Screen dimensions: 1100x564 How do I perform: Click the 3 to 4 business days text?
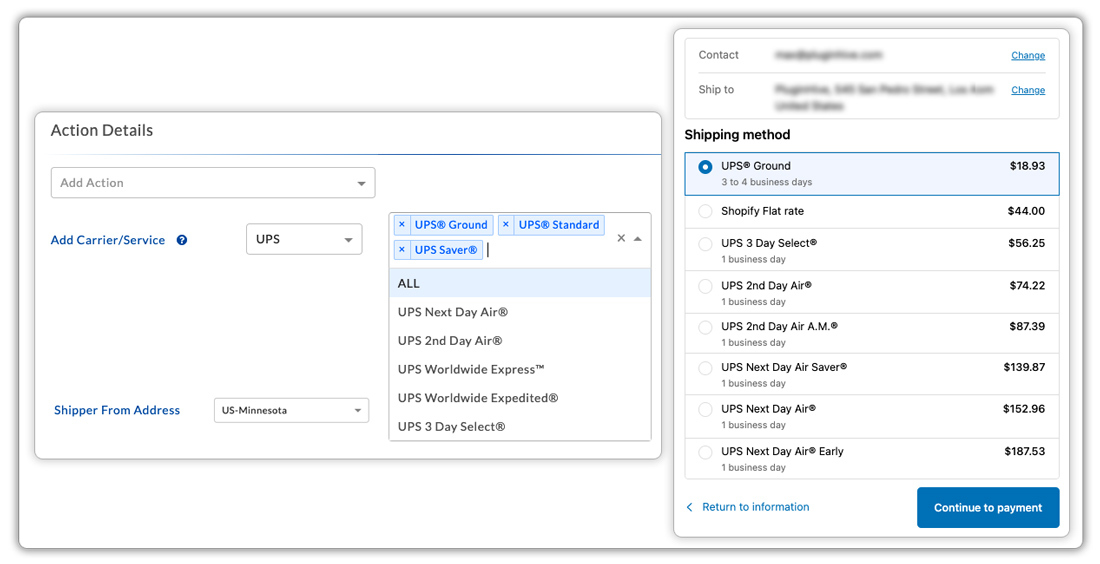pyautogui.click(x=767, y=182)
